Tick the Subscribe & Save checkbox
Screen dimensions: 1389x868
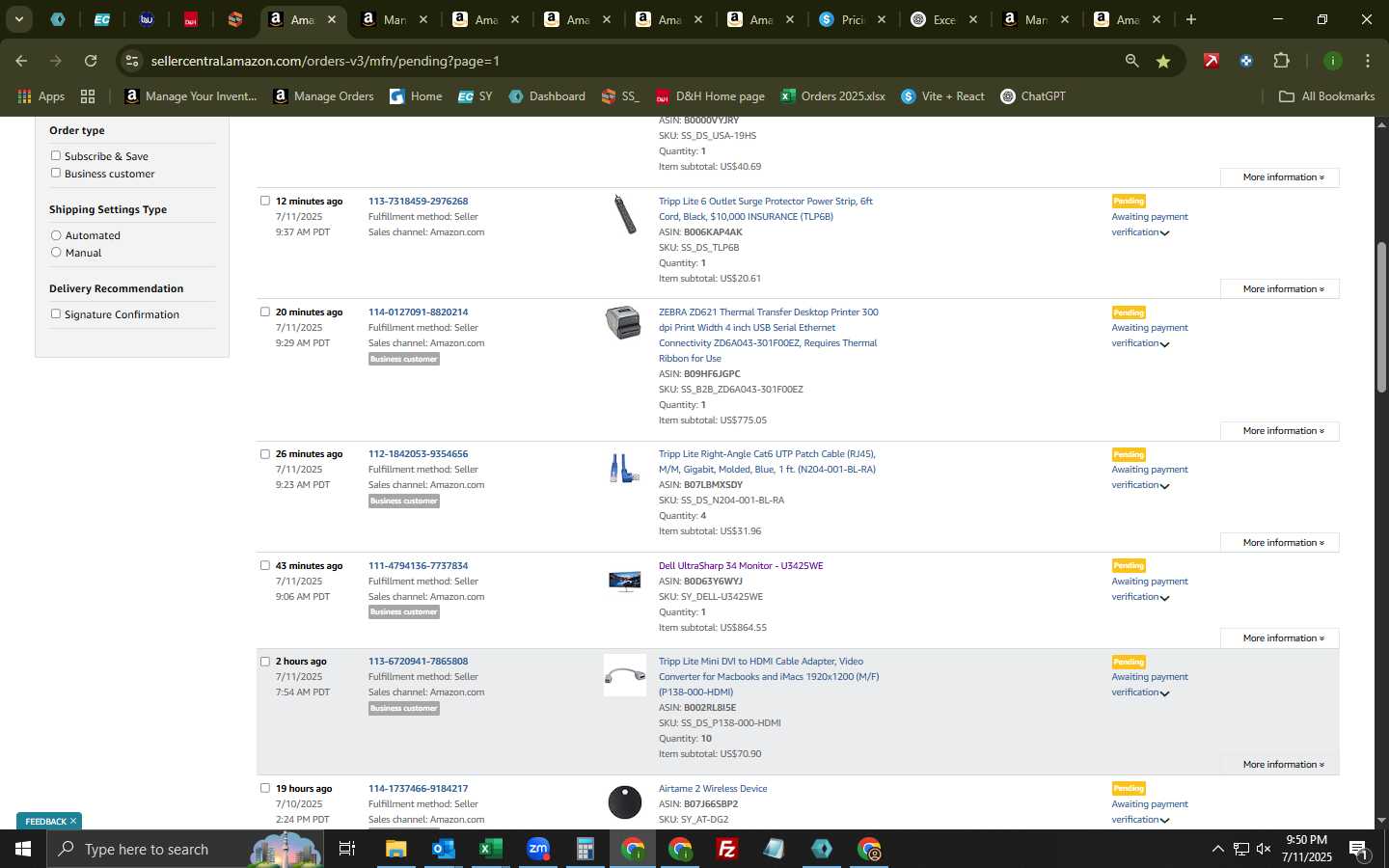56,155
